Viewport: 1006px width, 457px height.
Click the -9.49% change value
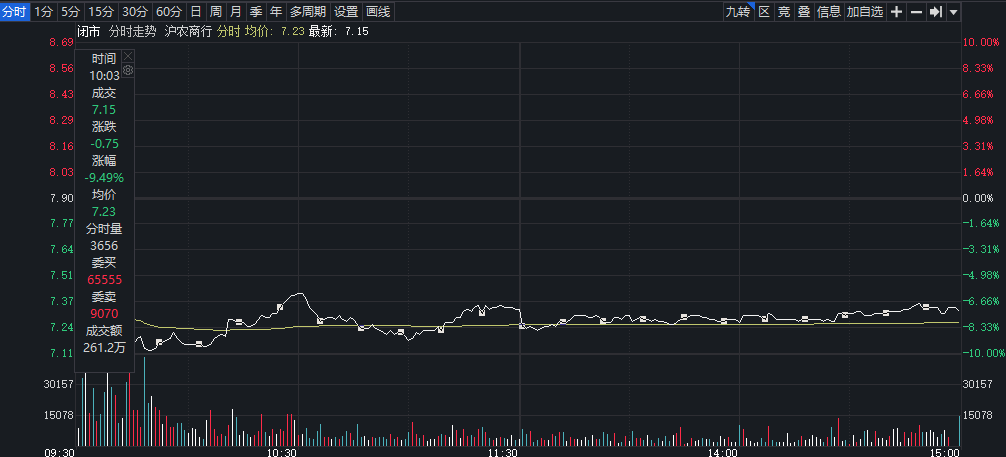coord(104,178)
